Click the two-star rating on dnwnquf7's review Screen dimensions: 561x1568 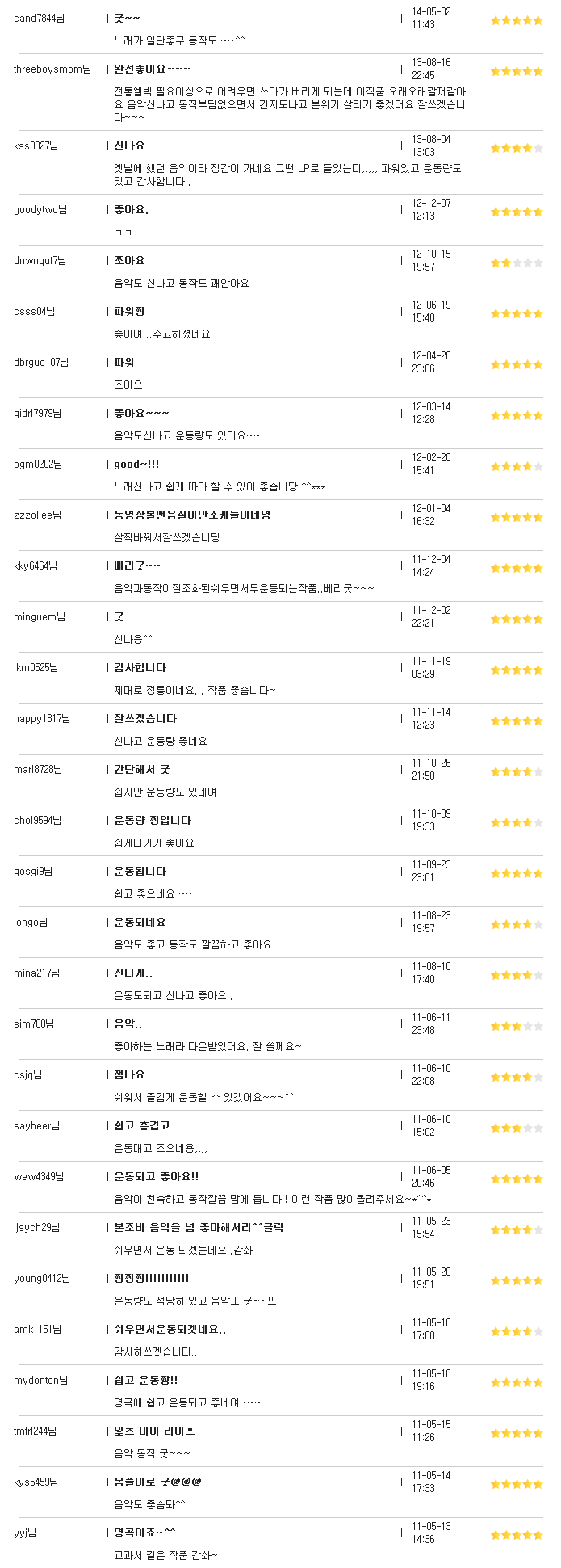[517, 263]
